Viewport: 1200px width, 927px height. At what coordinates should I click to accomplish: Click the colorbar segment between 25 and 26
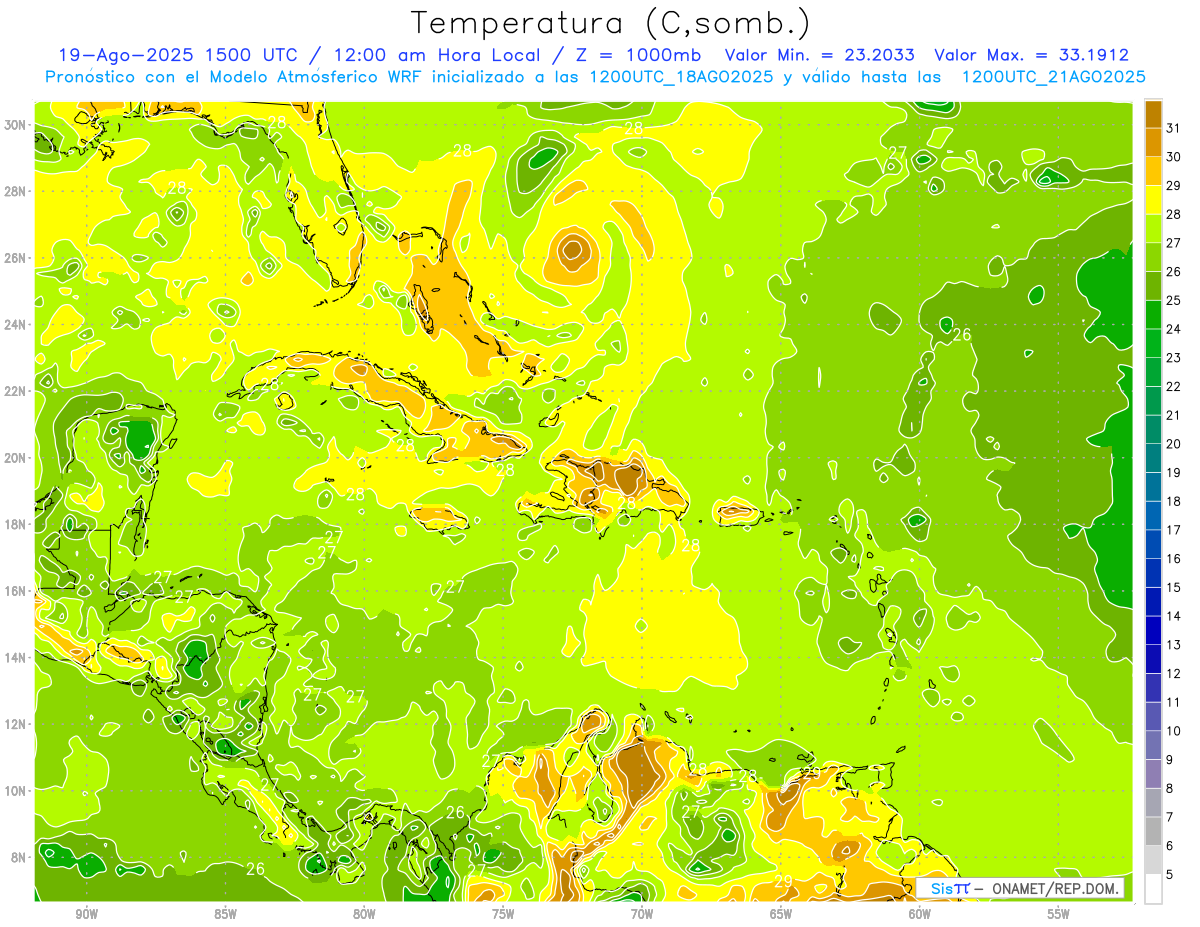1153,286
